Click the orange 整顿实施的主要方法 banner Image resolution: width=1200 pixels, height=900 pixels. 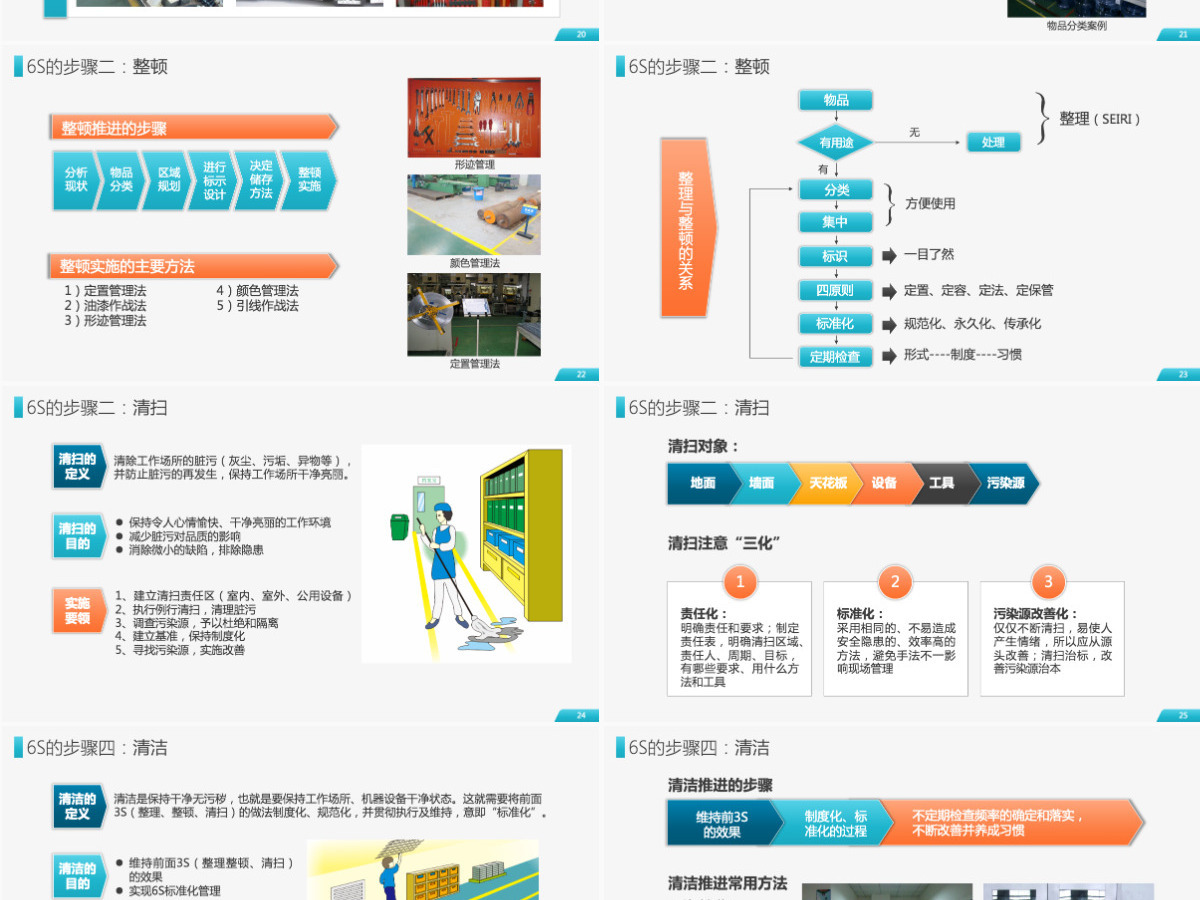194,266
